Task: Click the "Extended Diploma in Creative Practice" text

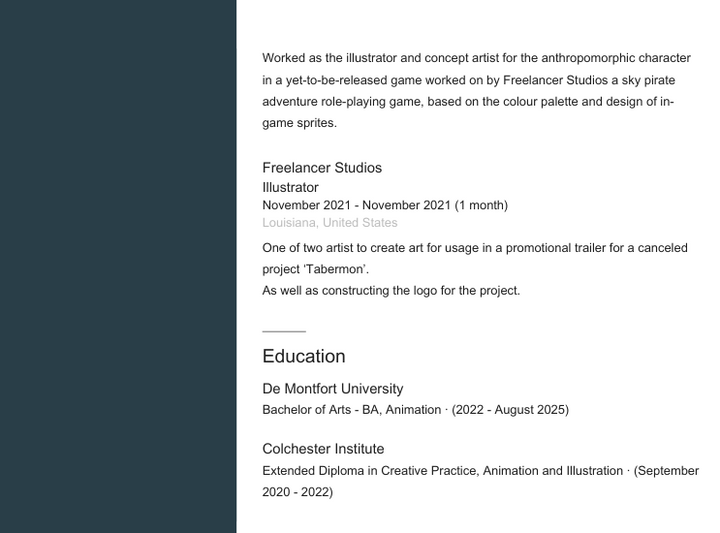Action: coord(369,471)
